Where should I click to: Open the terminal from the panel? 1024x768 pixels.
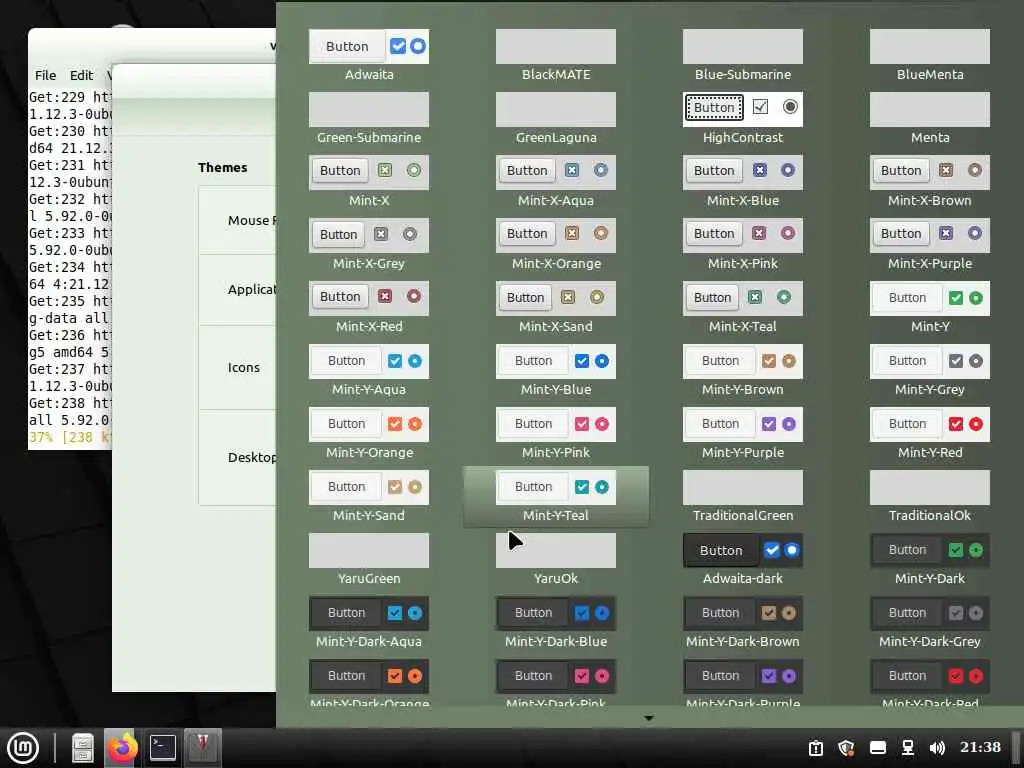click(x=163, y=748)
